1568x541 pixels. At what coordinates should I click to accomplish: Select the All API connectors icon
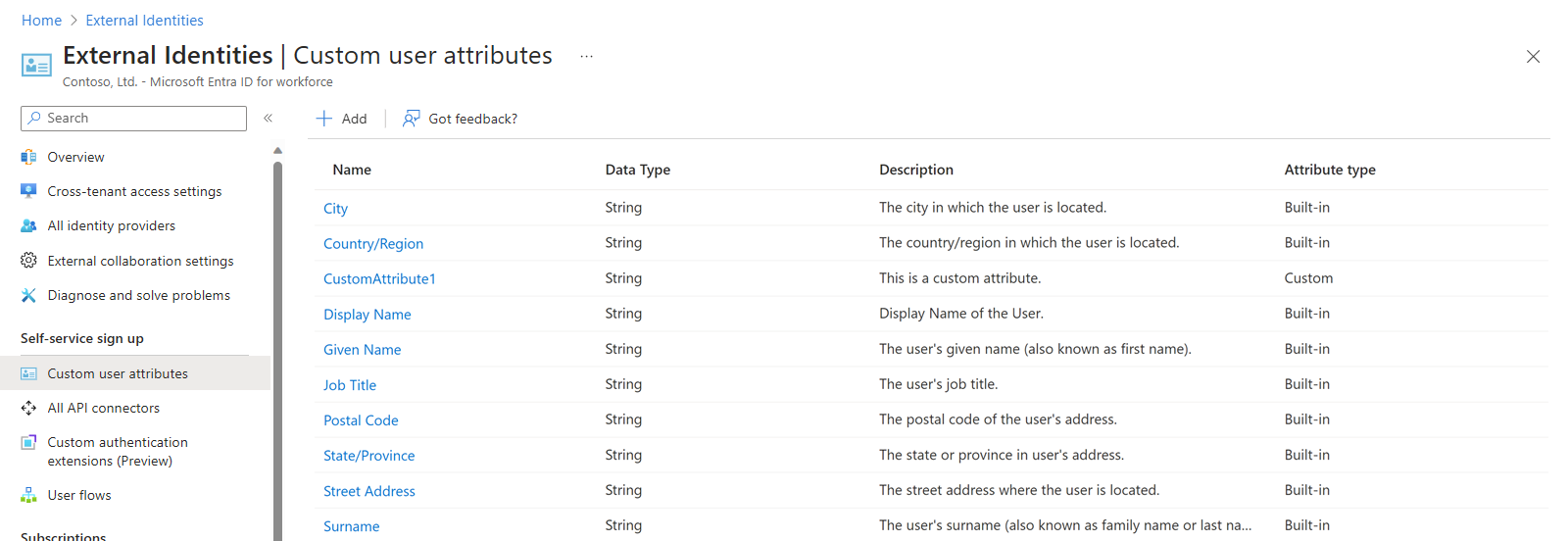[28, 408]
